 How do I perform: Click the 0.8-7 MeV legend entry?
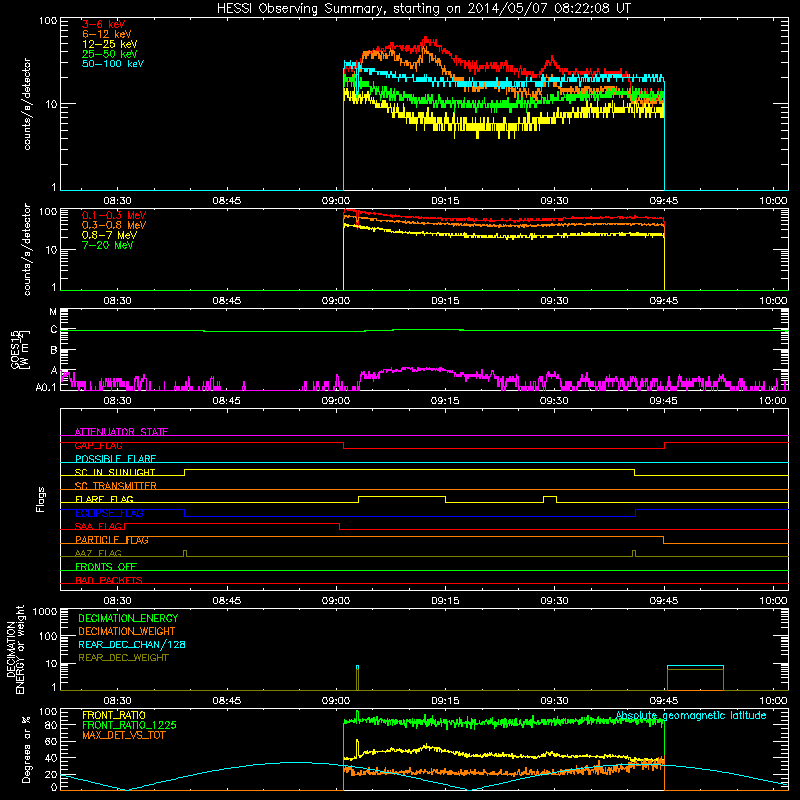[109, 235]
